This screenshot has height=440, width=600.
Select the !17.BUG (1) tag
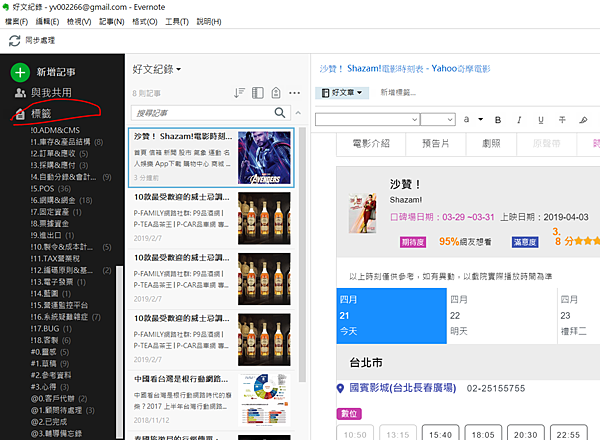click(x=51, y=329)
